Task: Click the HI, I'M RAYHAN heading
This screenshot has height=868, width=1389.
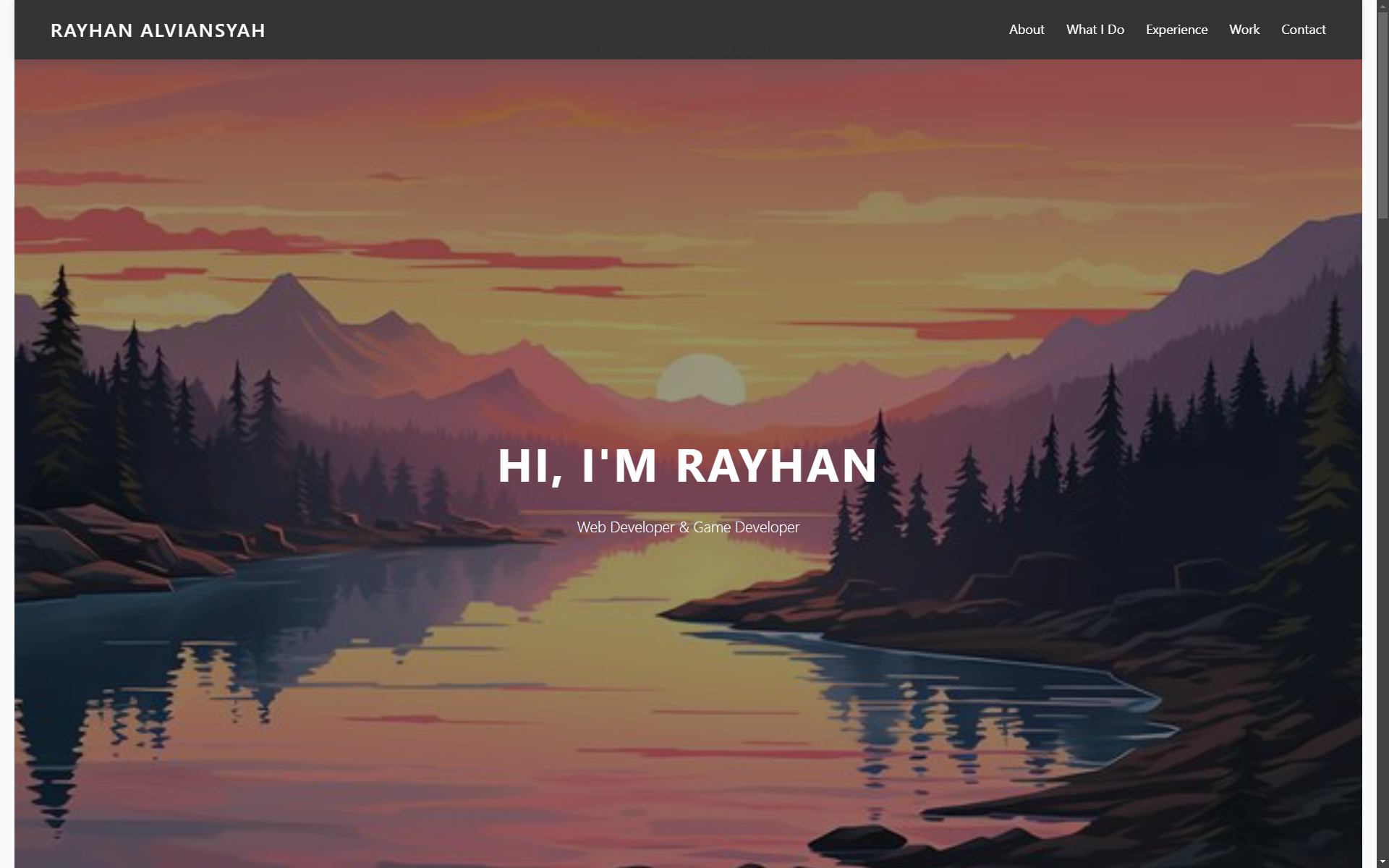Action: 687,464
